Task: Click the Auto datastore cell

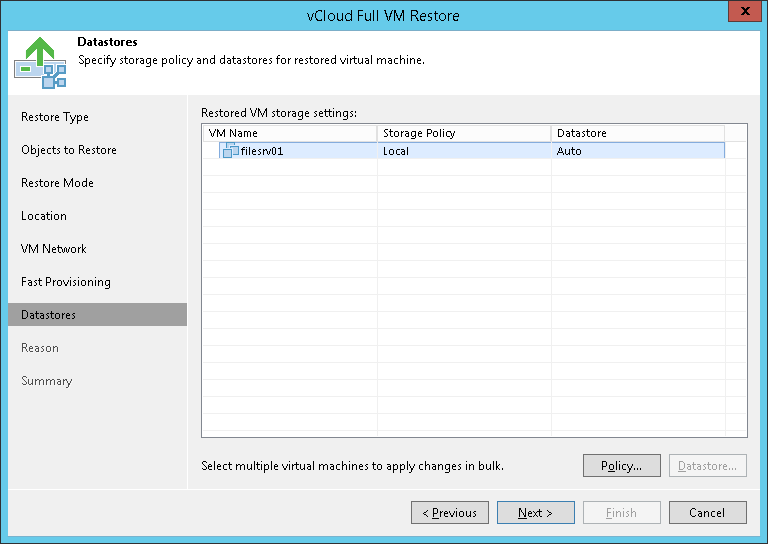Action: pyautogui.click(x=638, y=151)
